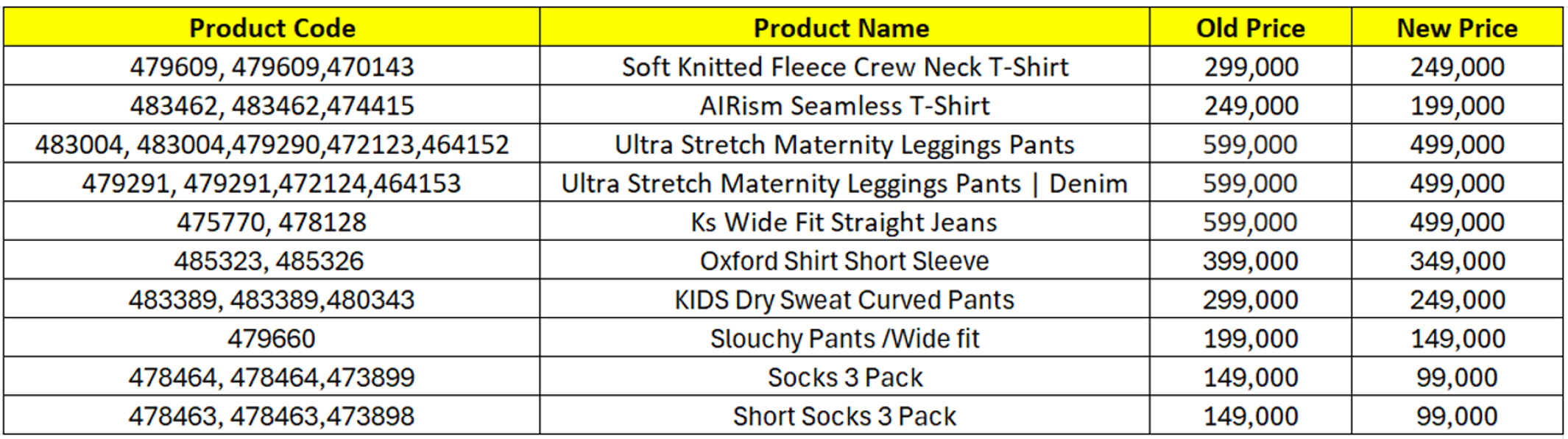Click the Soft Knitted Fleece Crew Neck T-Shirt cell
This screenshot has height=439, width=1568.
pos(844,67)
